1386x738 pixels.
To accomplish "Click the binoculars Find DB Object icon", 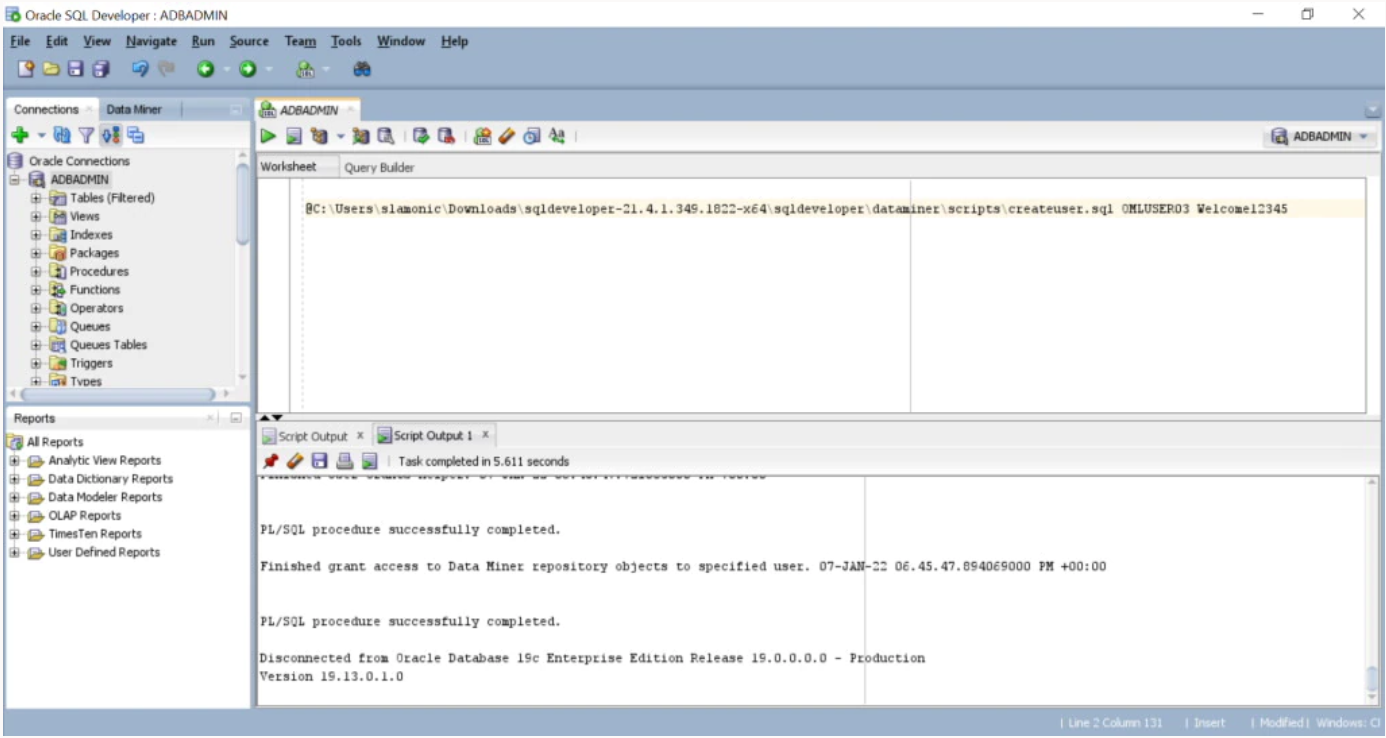I will (362, 69).
